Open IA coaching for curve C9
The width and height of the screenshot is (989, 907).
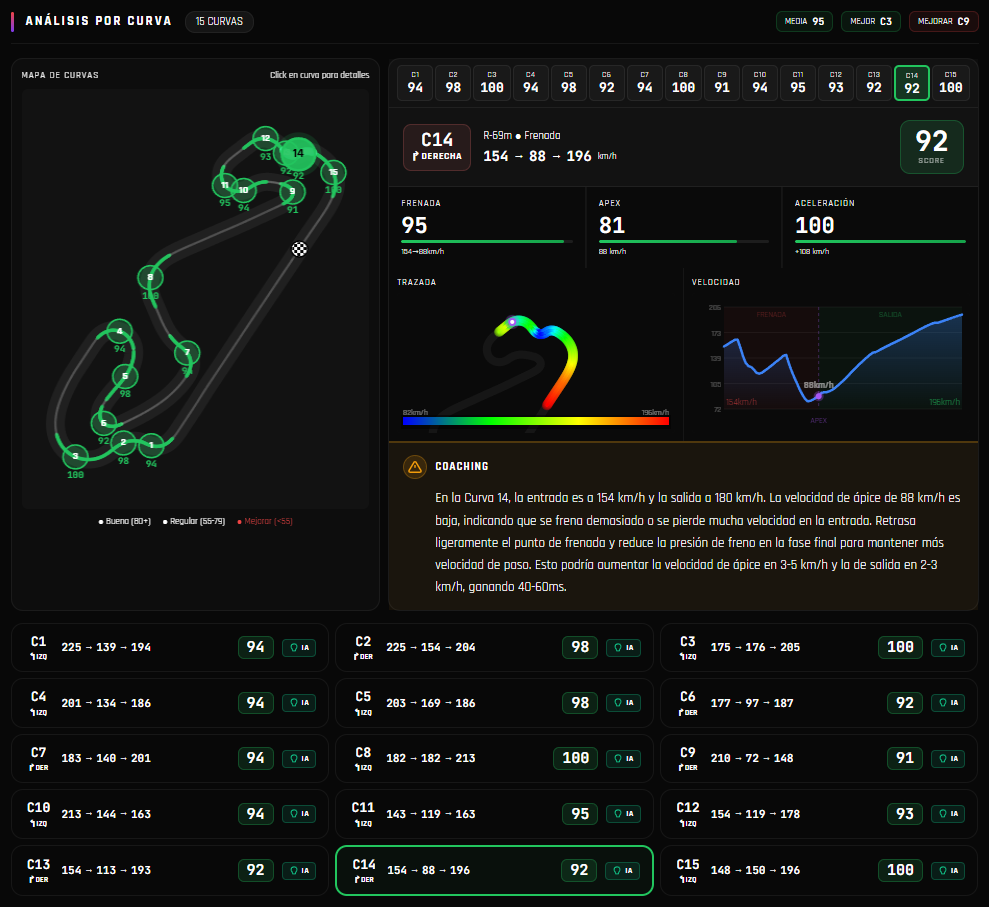pos(948,759)
